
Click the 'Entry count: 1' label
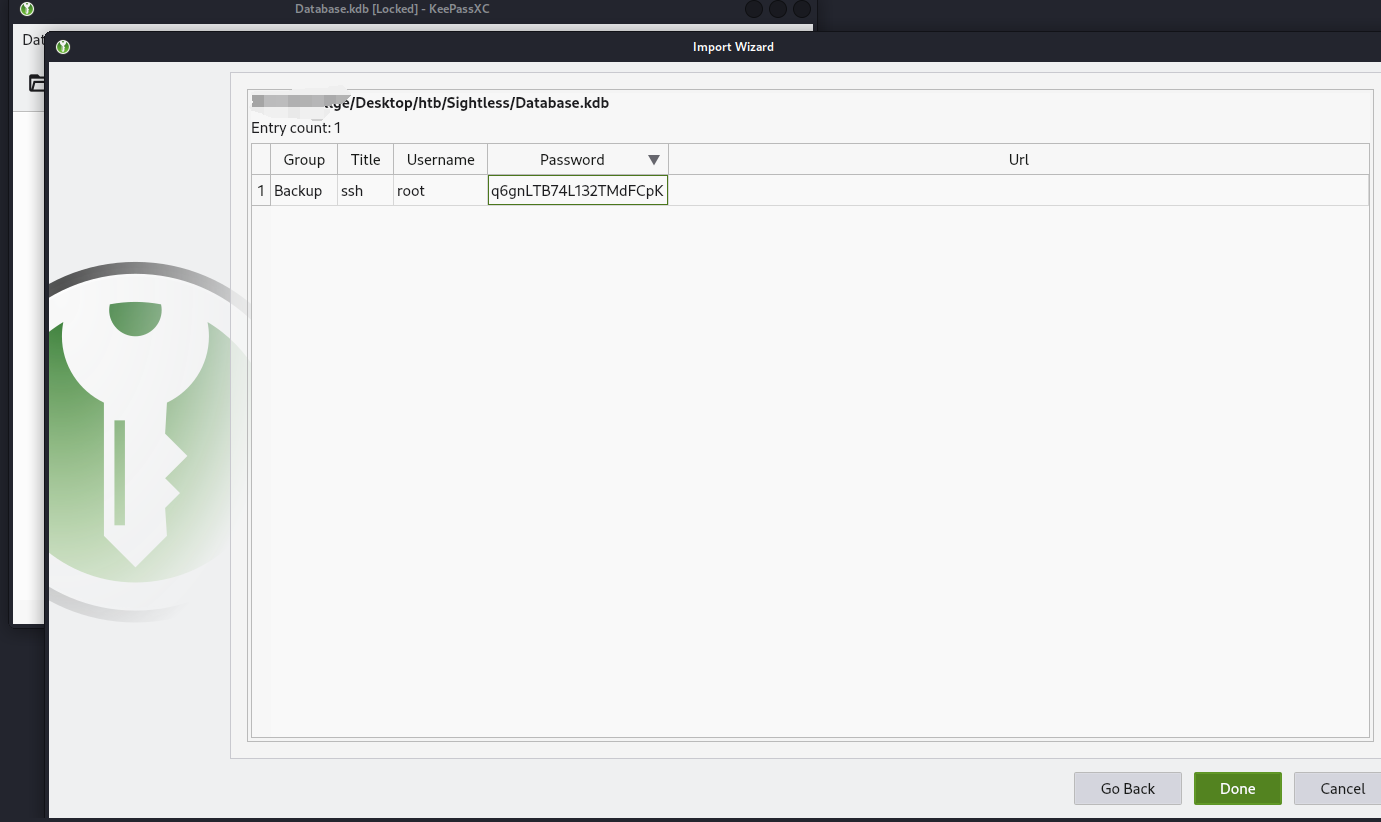coord(296,128)
